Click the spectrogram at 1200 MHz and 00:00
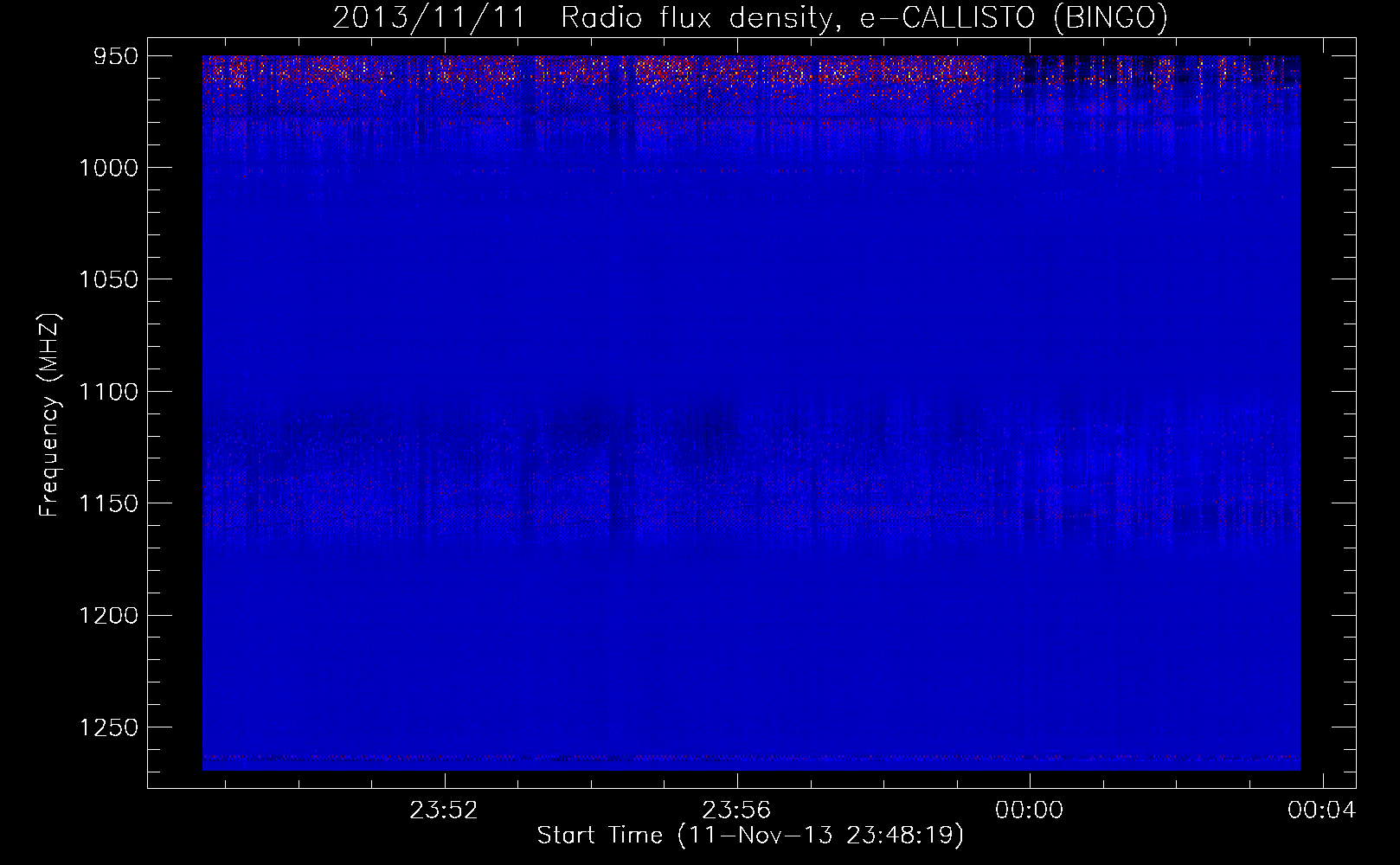This screenshot has height=865, width=1400. 1029,615
